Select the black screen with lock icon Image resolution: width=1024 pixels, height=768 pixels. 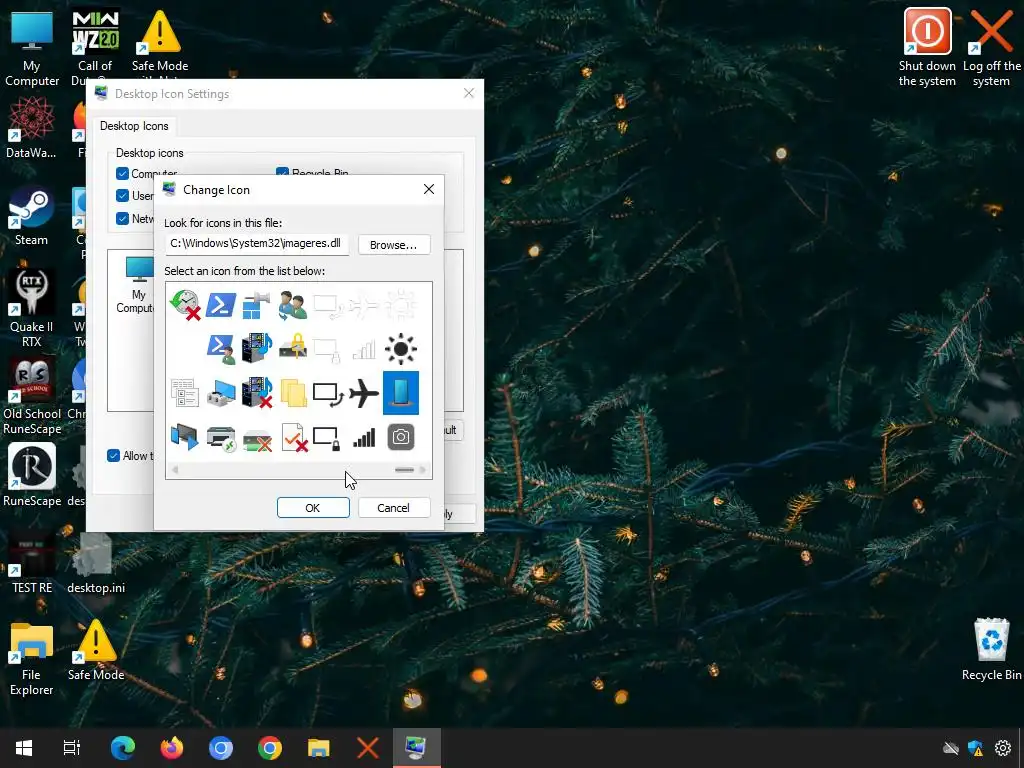coord(327,438)
